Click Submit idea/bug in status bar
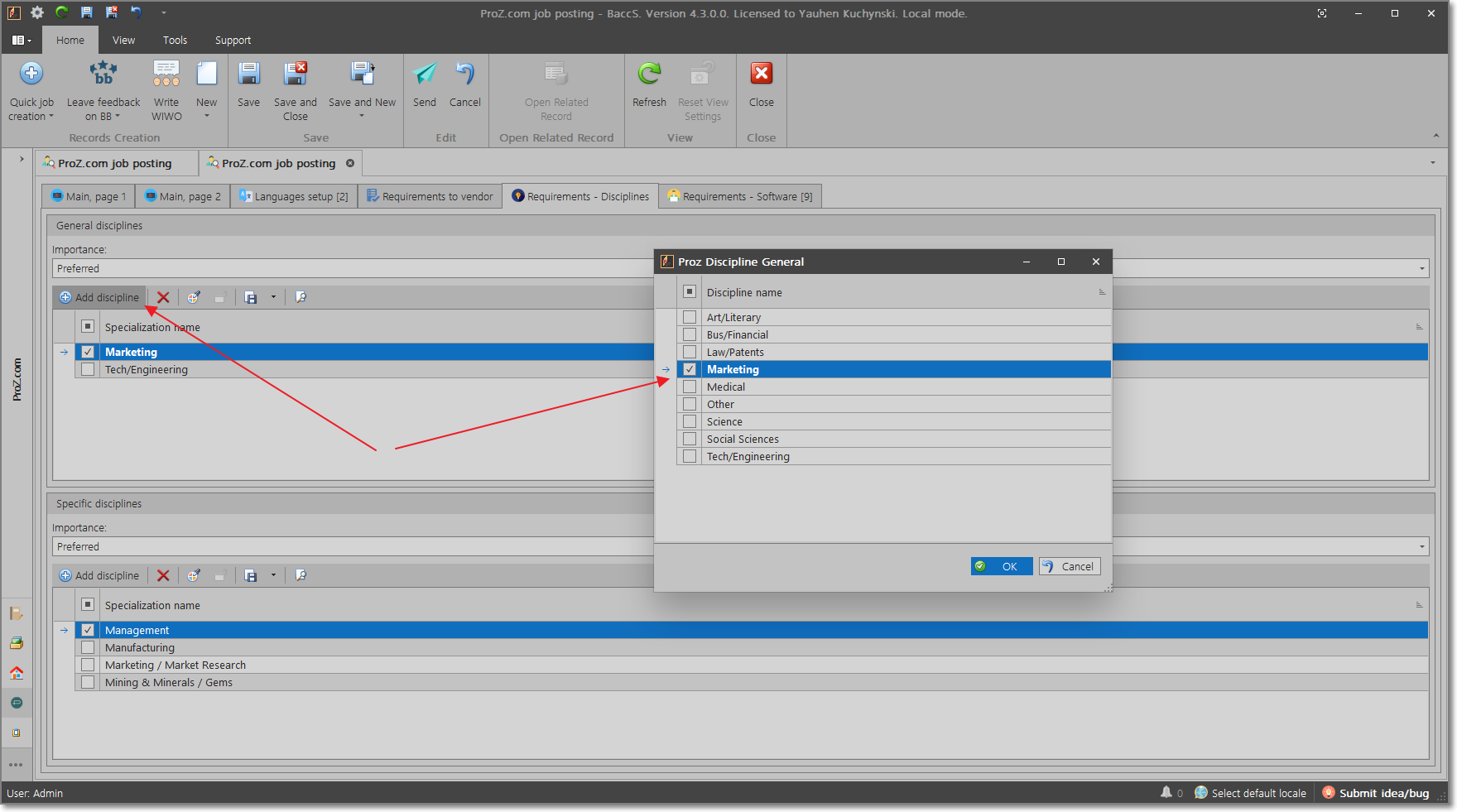Screen dimensions: 1457x812 click(1375, 793)
